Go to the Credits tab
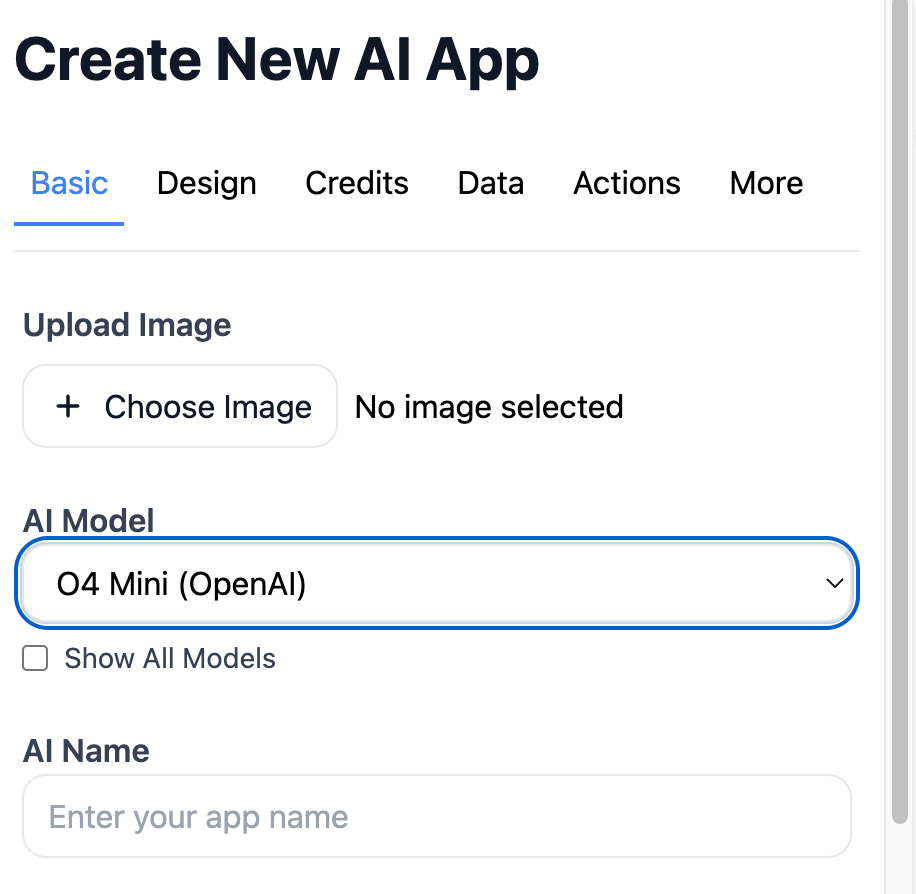 coord(357,183)
